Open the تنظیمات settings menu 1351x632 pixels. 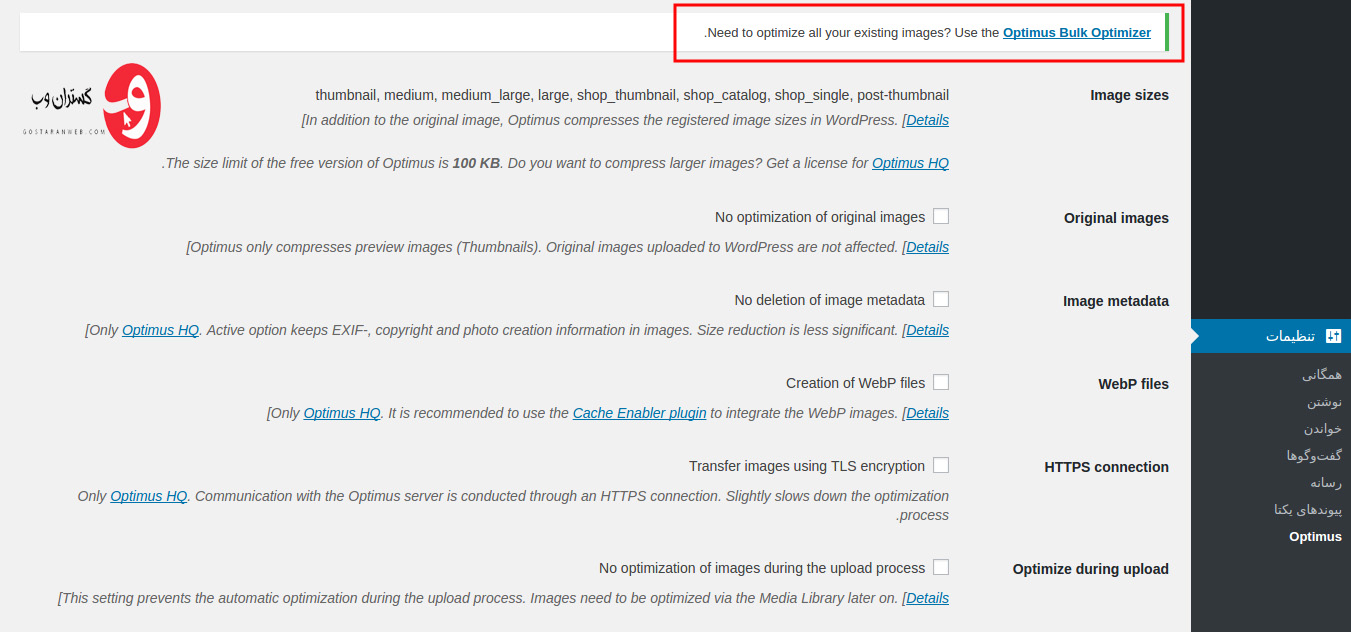point(1271,336)
